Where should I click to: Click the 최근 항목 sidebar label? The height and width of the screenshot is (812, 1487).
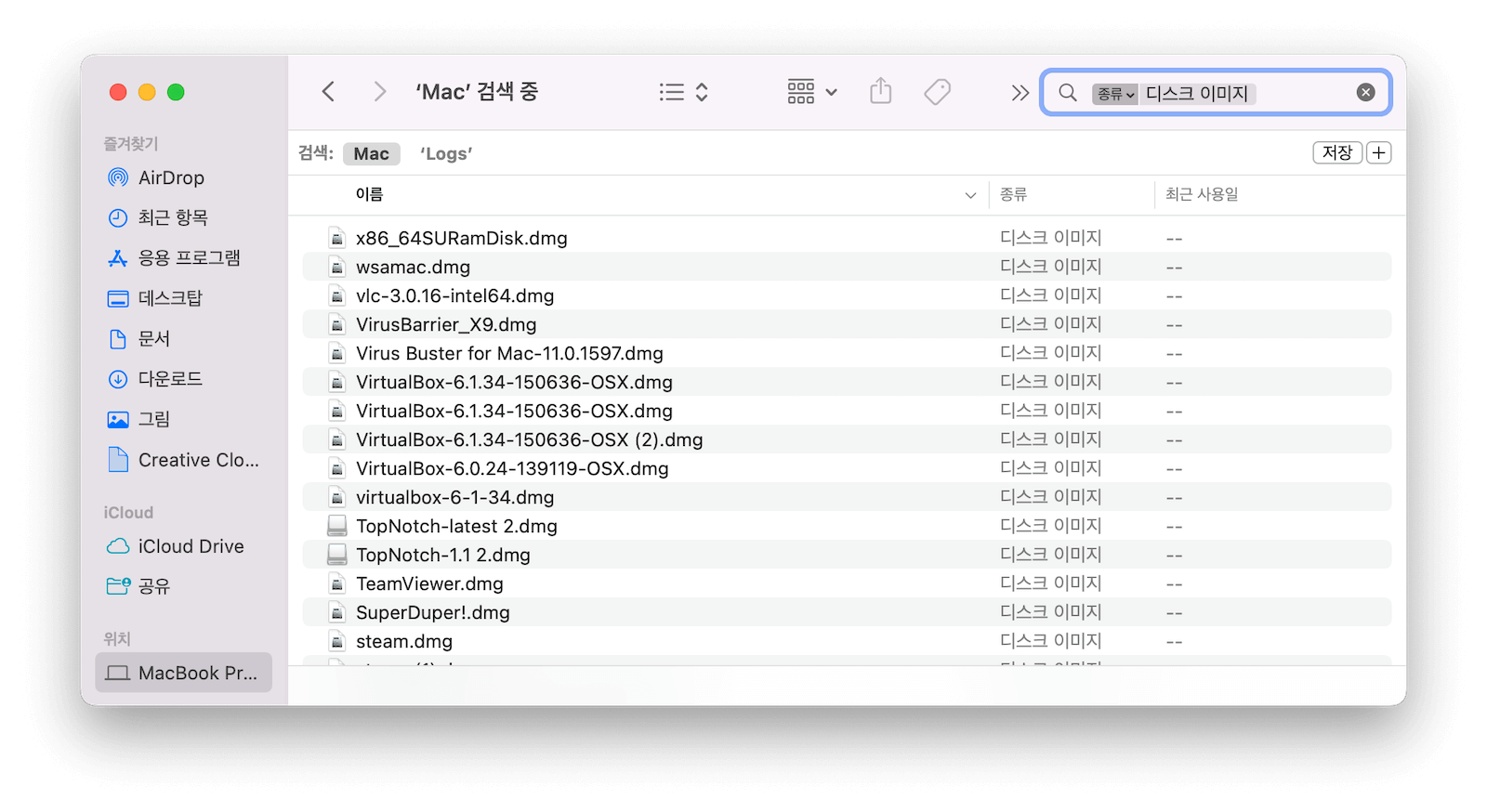(x=173, y=217)
